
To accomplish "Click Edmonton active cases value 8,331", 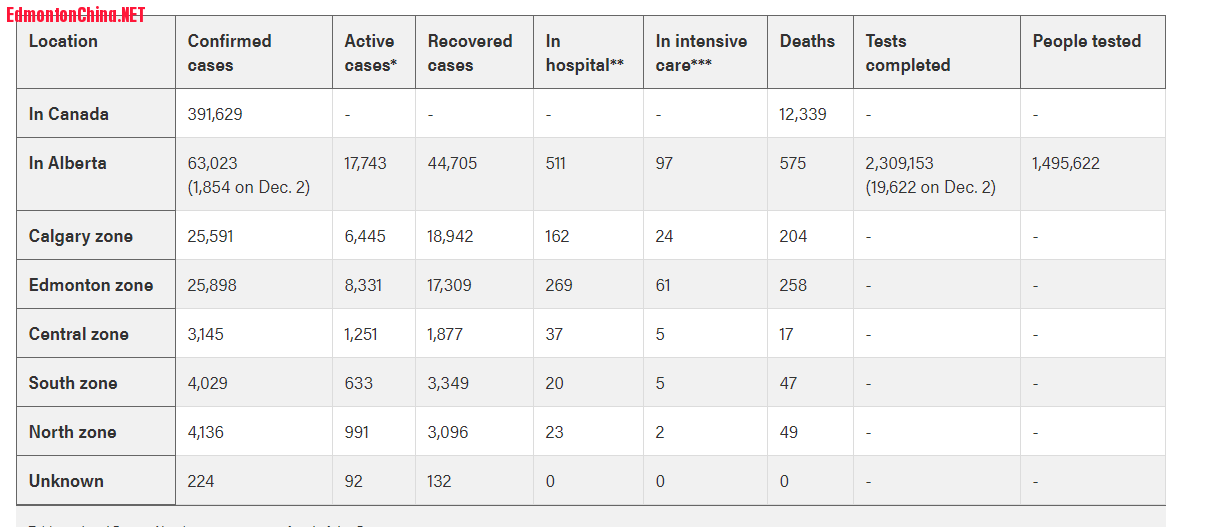I will pos(361,285).
